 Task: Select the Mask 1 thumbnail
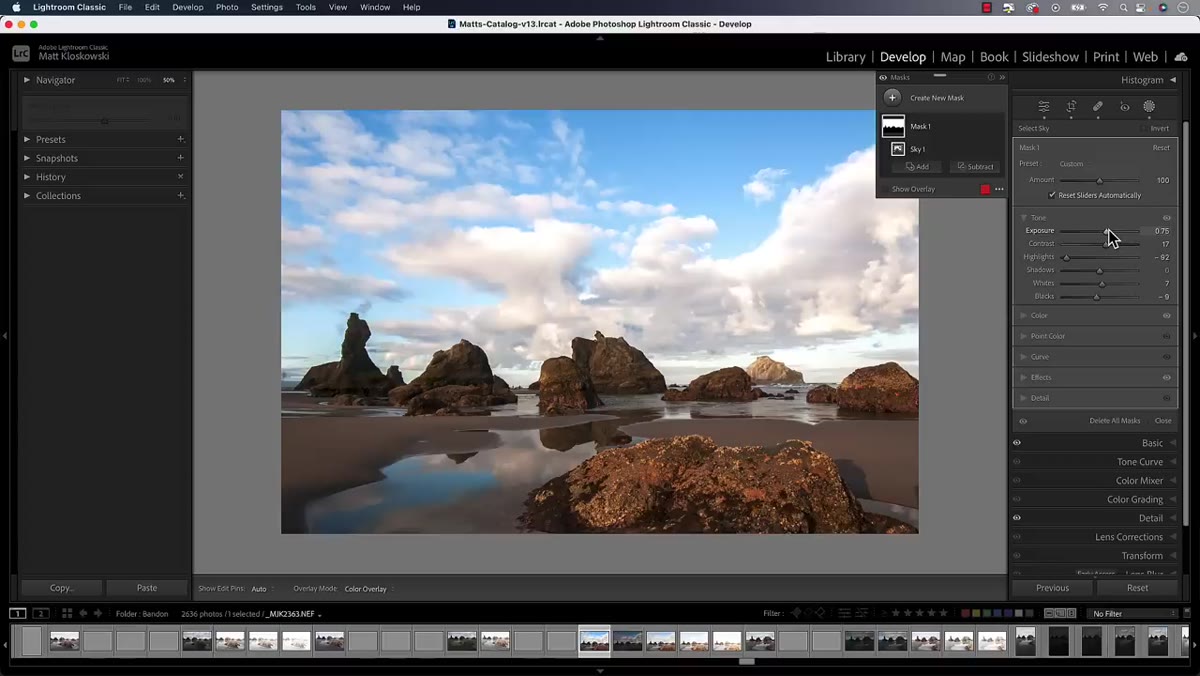point(893,126)
